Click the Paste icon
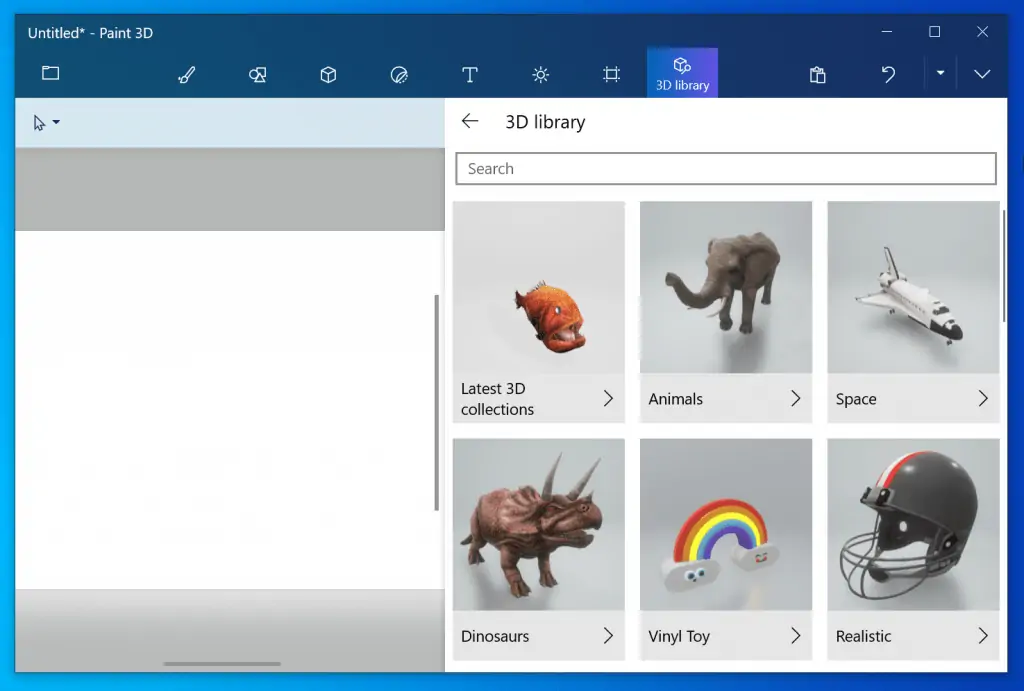This screenshot has height=691, width=1024. [817, 74]
